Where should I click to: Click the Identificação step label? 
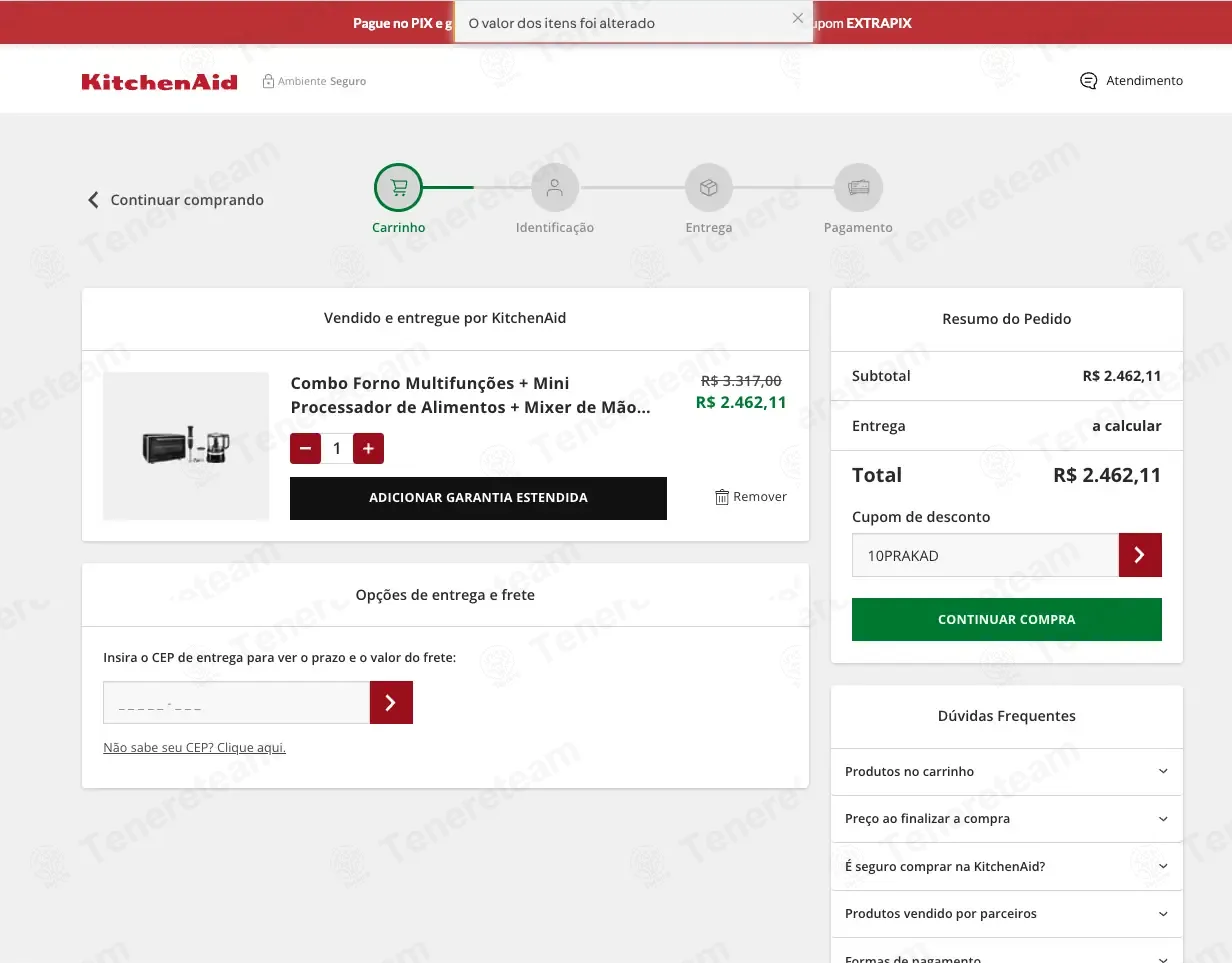click(x=555, y=228)
